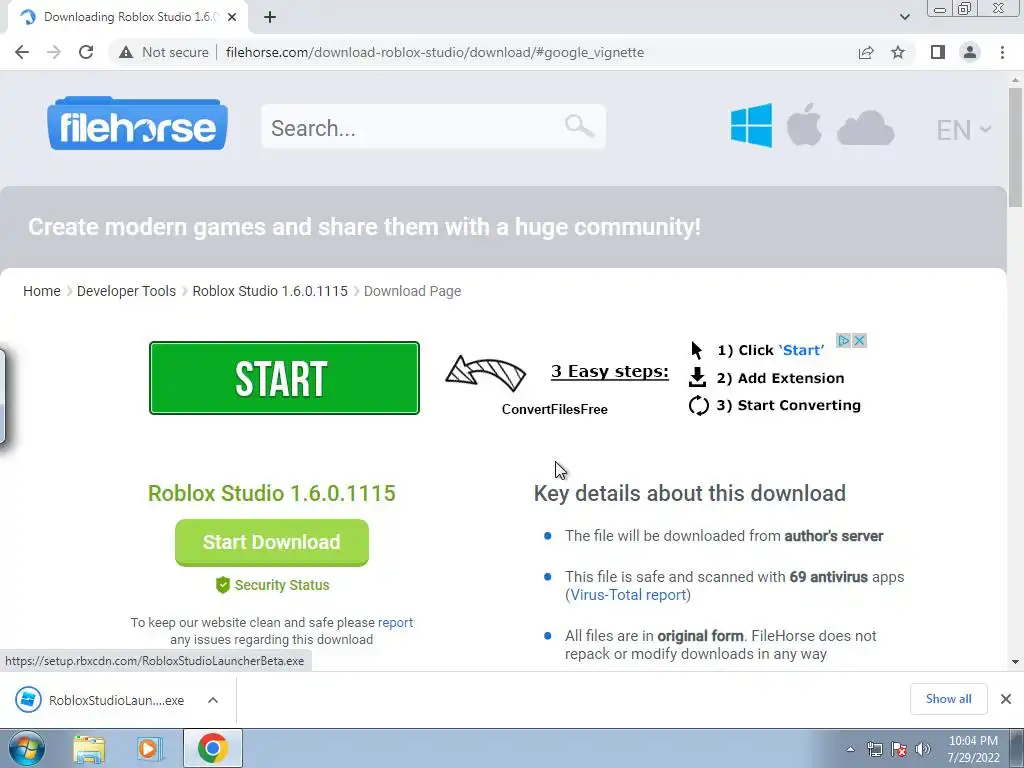Click 'Download Page' breadcrumb text
Viewport: 1024px width, 768px height.
pyautogui.click(x=412, y=291)
